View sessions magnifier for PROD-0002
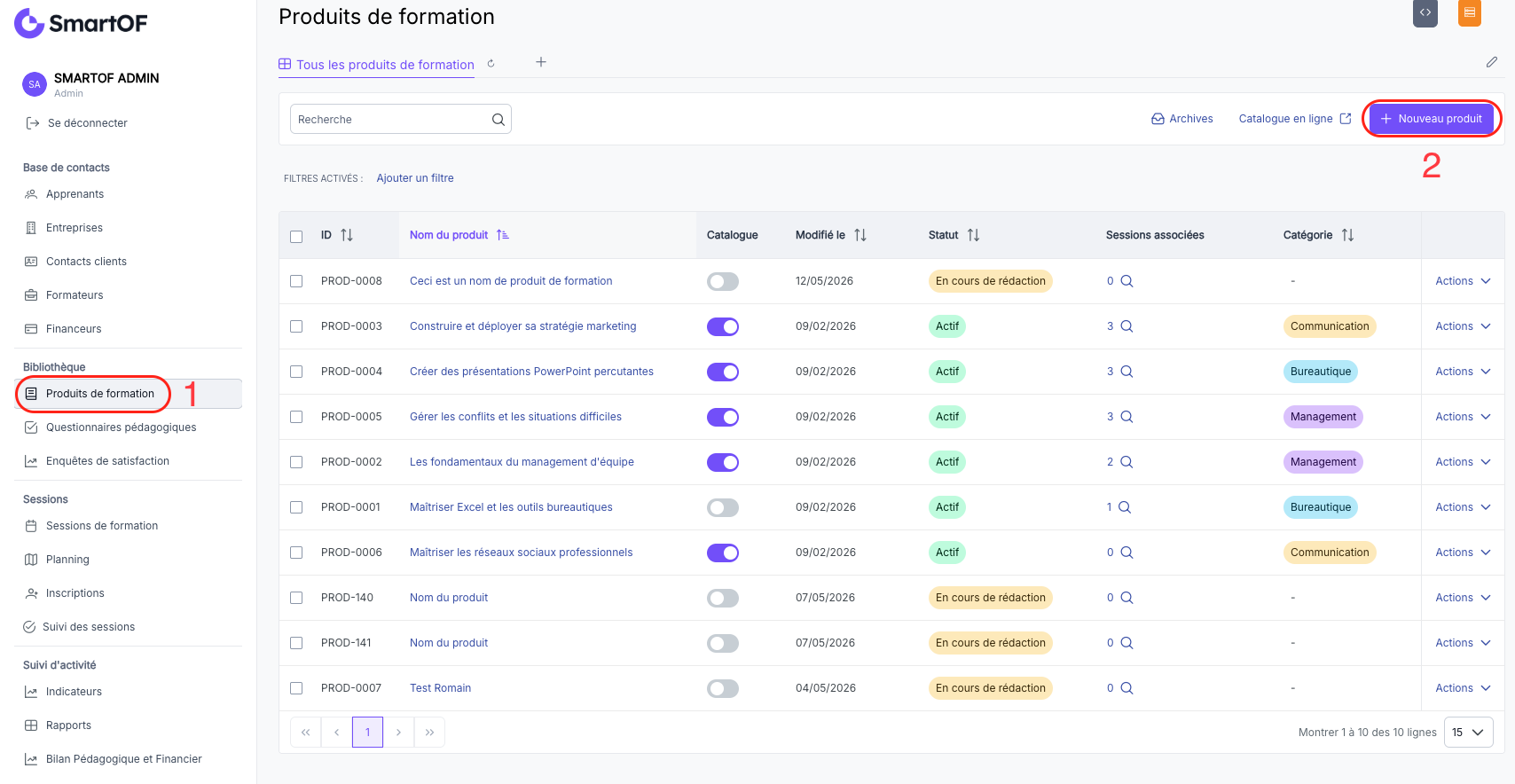 [1126, 462]
